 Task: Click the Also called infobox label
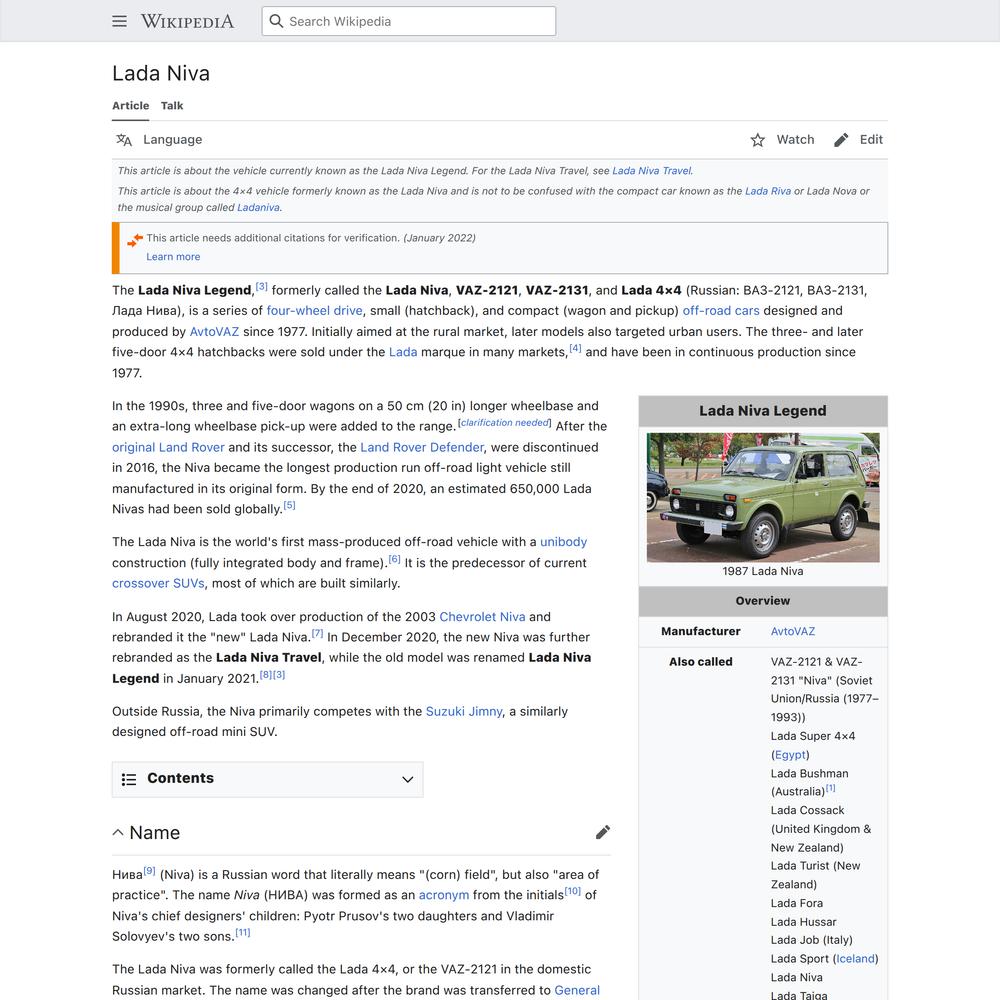701,662
